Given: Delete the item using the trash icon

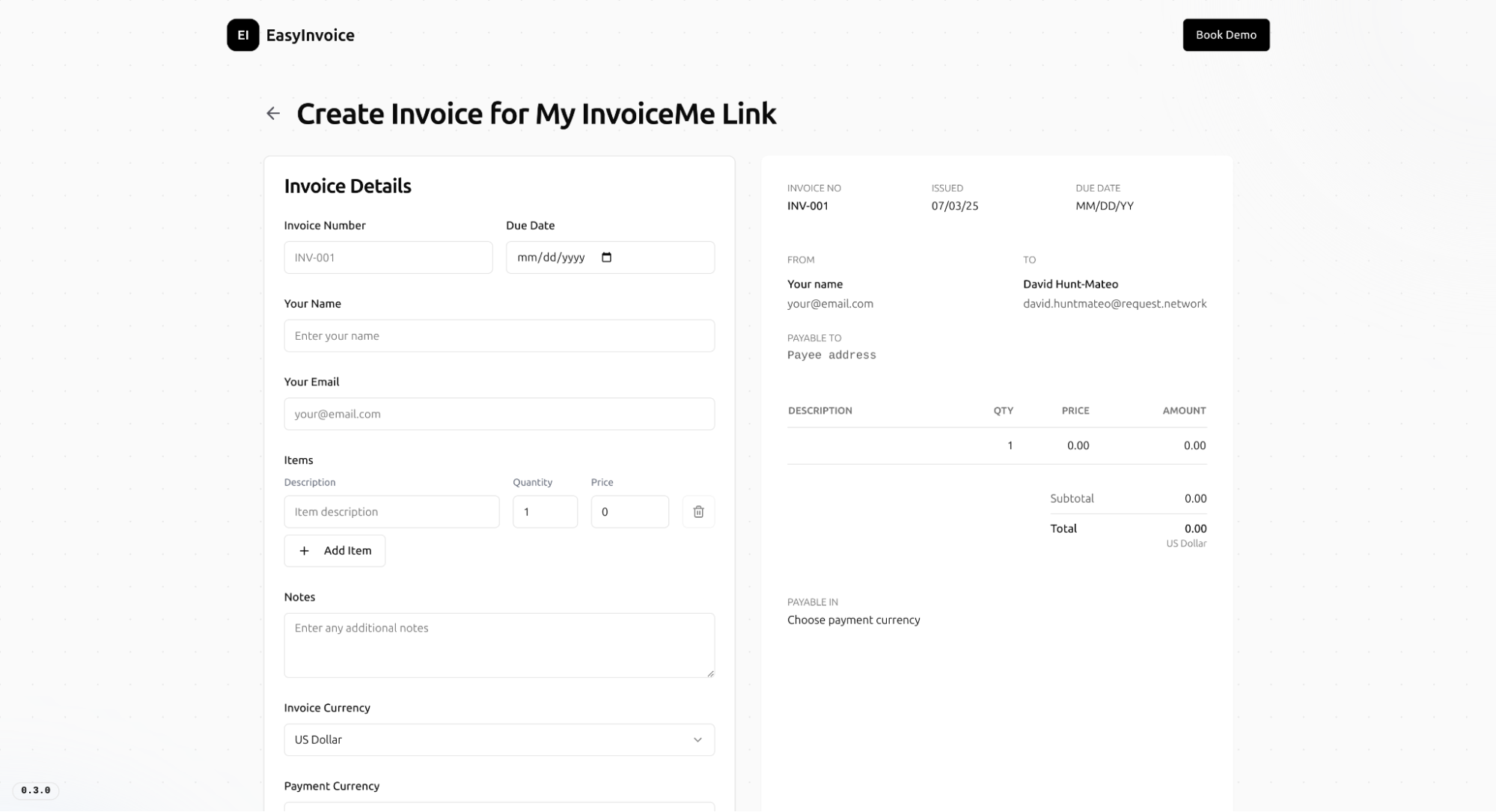Looking at the screenshot, I should (x=698, y=512).
